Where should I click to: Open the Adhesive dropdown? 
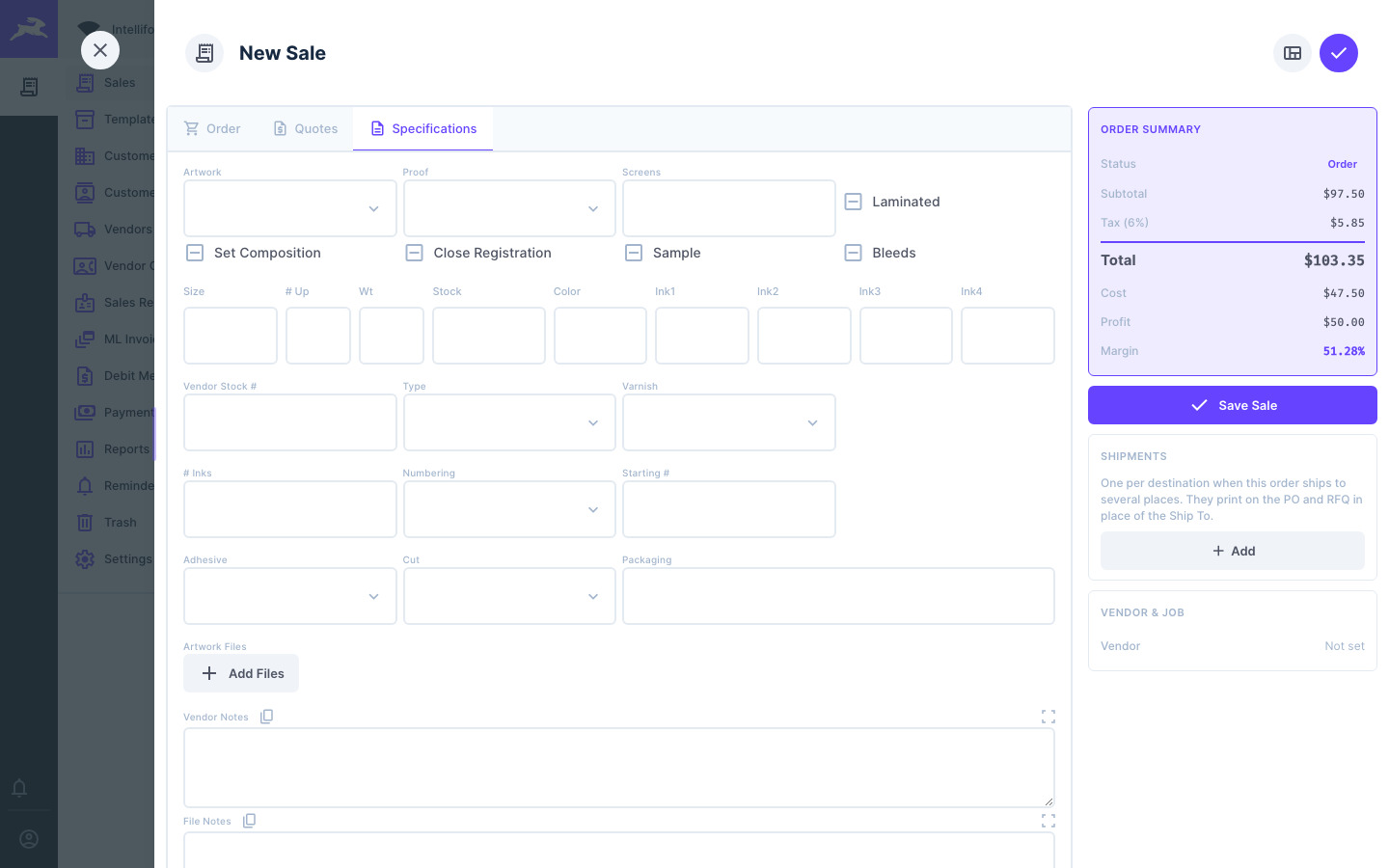tap(289, 596)
